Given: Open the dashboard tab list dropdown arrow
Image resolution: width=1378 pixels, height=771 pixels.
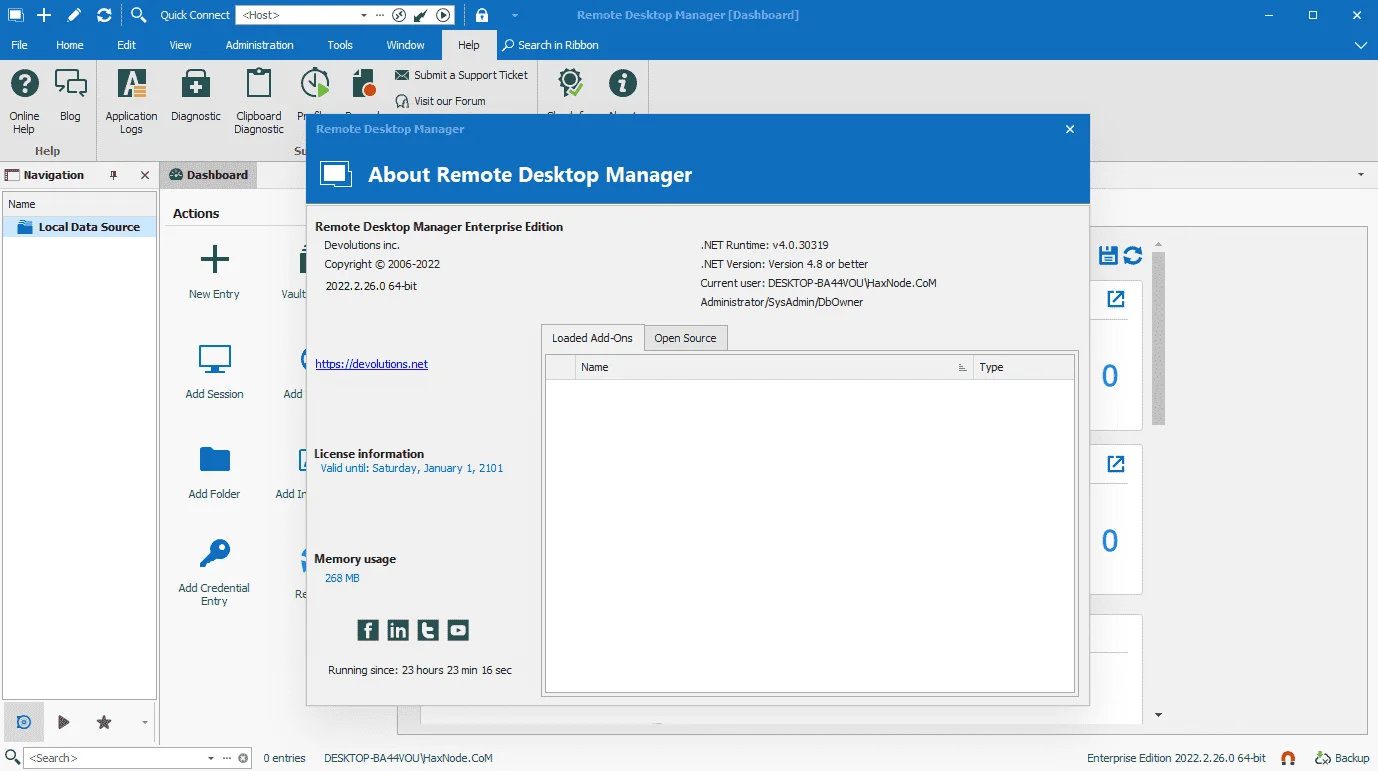Looking at the screenshot, I should point(1360,175).
